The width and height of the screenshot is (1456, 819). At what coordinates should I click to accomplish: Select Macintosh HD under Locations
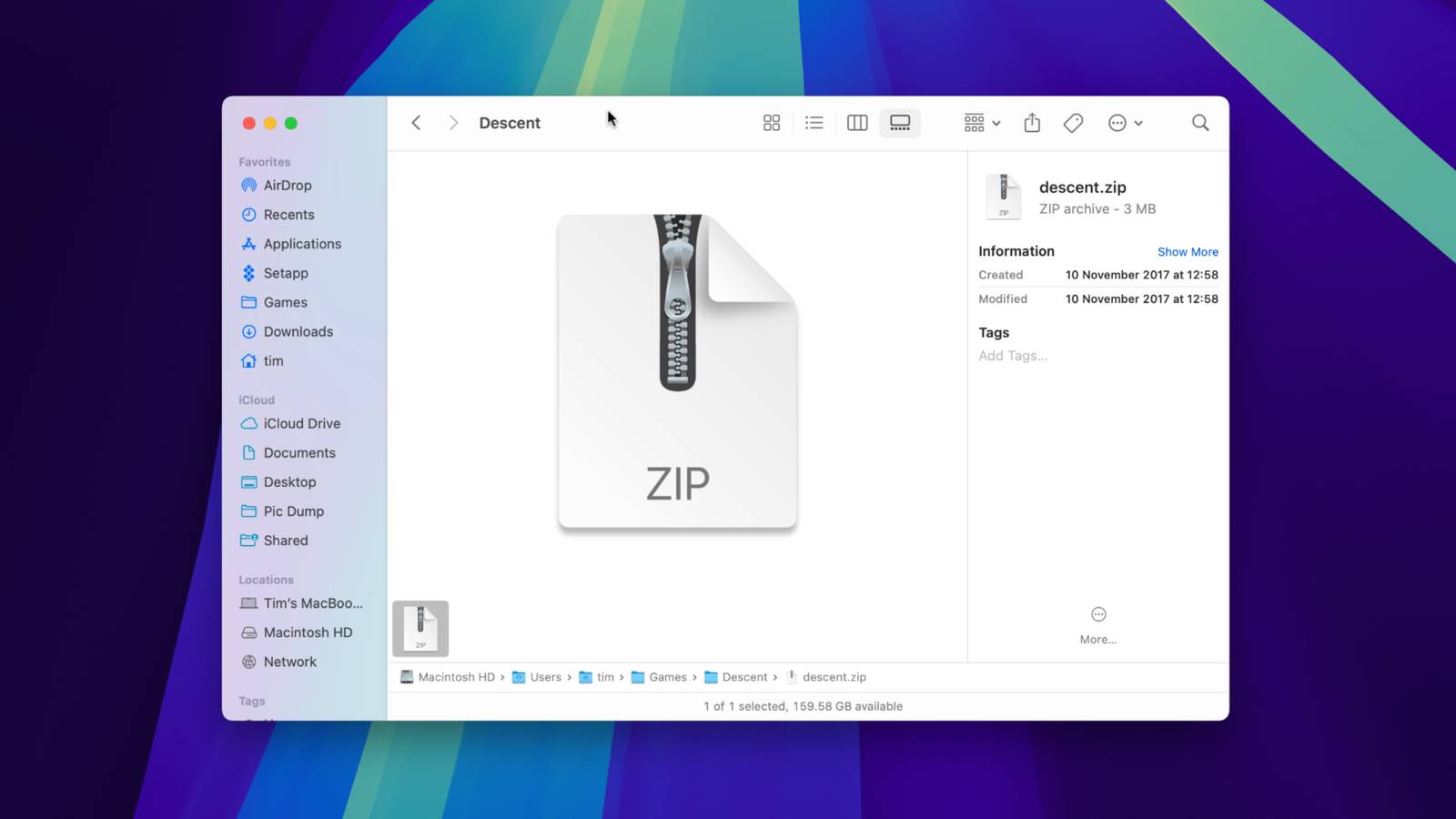[307, 632]
